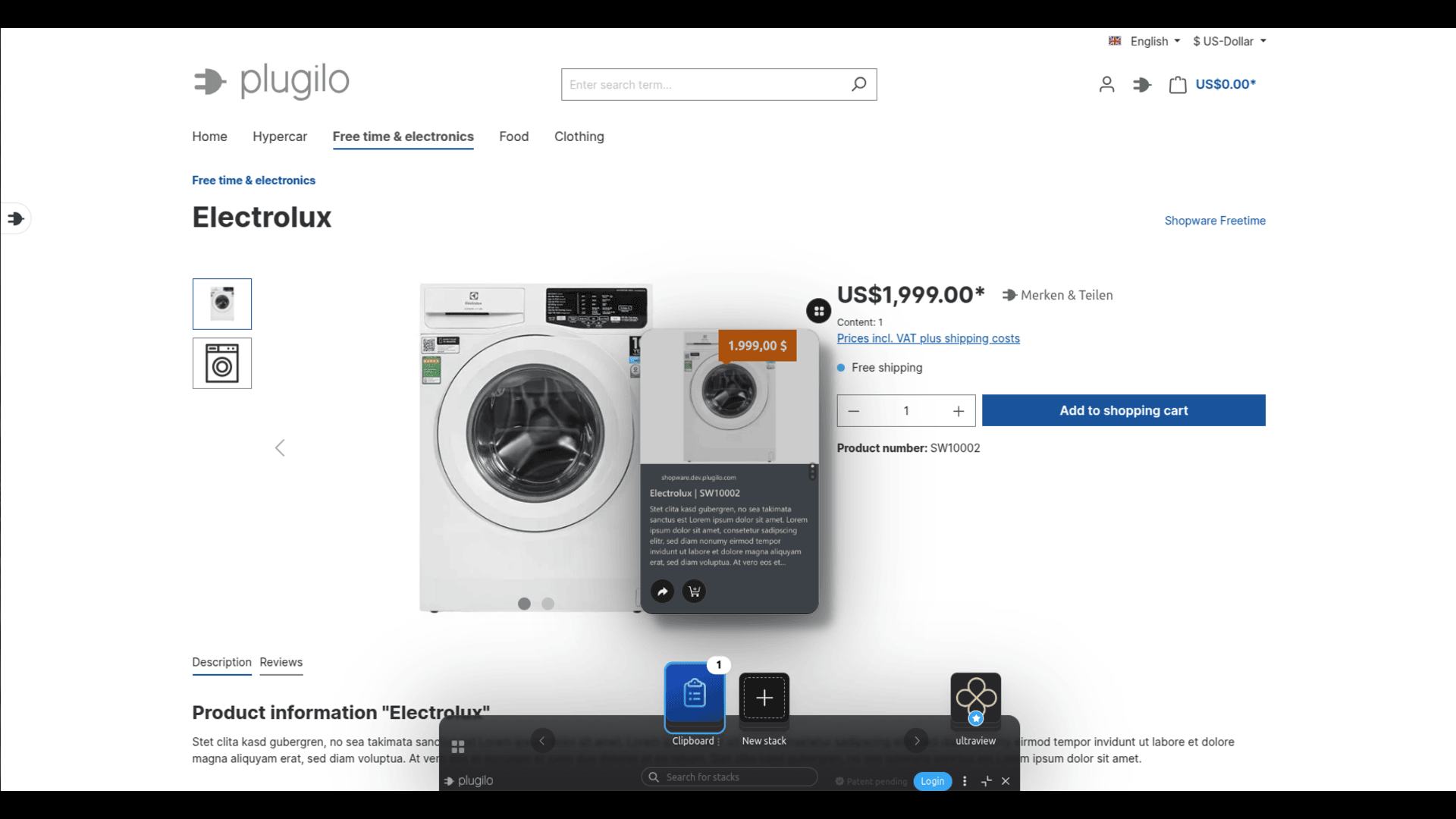This screenshot has width=1456, height=819.
Task: Focus Search for stacks field
Action: click(x=729, y=777)
